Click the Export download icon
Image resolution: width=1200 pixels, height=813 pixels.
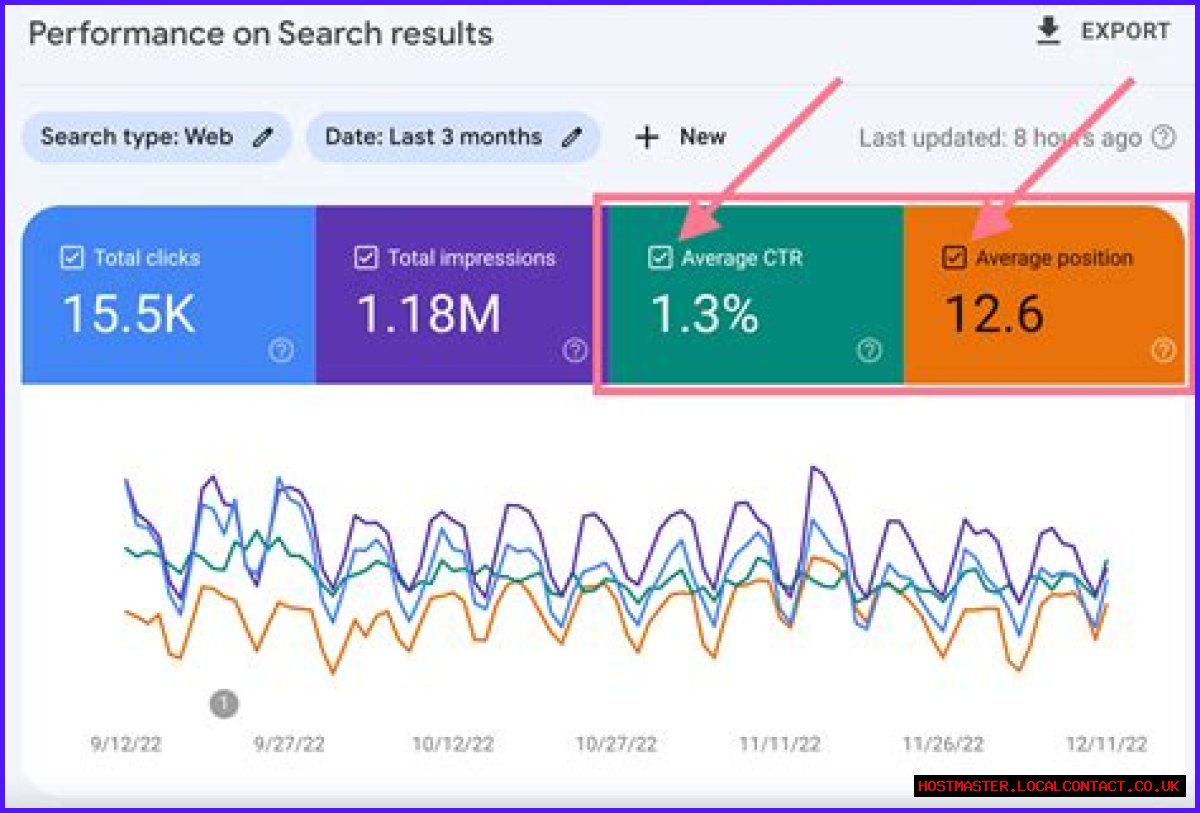point(1048,32)
